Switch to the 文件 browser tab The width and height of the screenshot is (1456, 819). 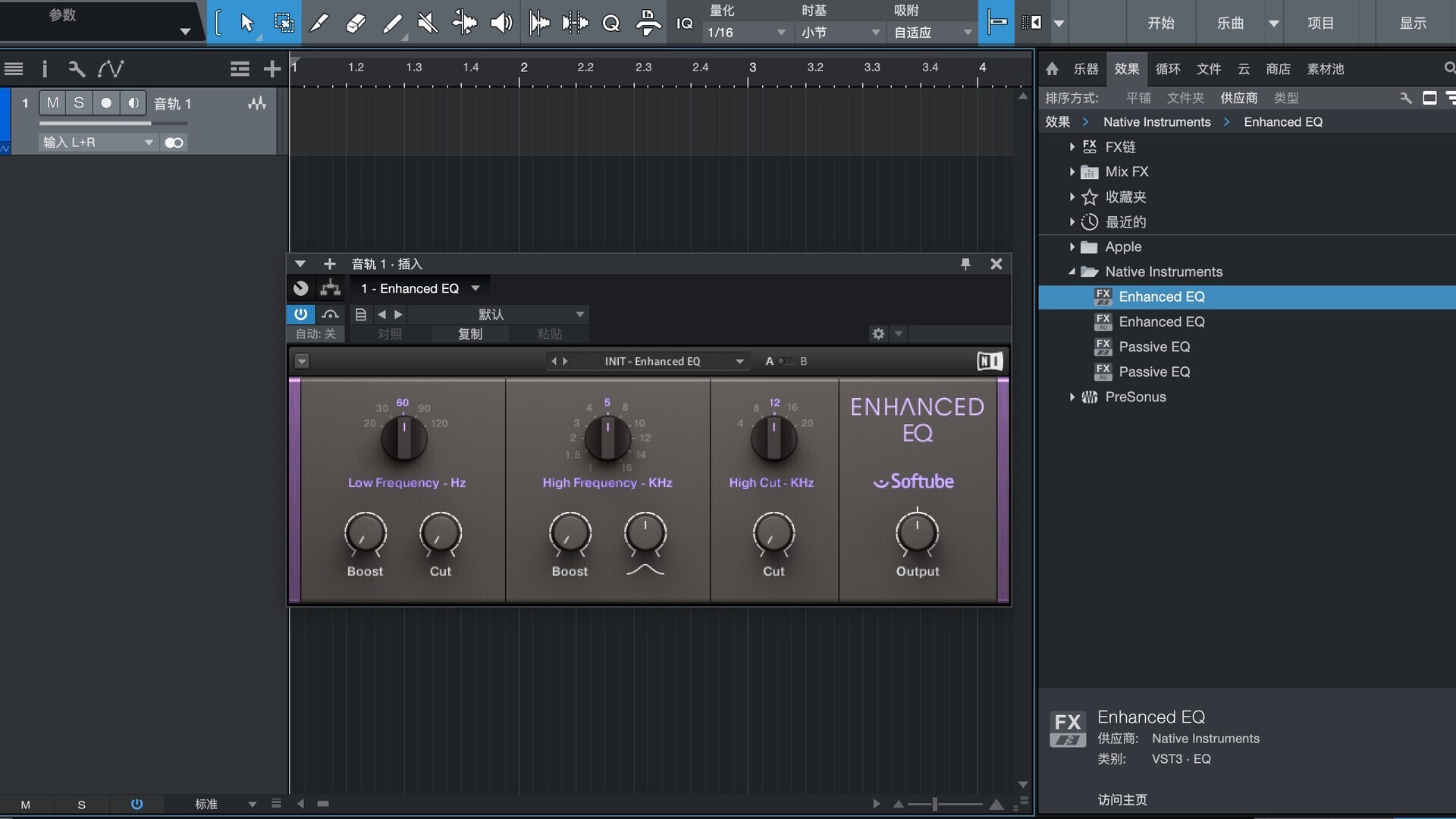[1209, 69]
